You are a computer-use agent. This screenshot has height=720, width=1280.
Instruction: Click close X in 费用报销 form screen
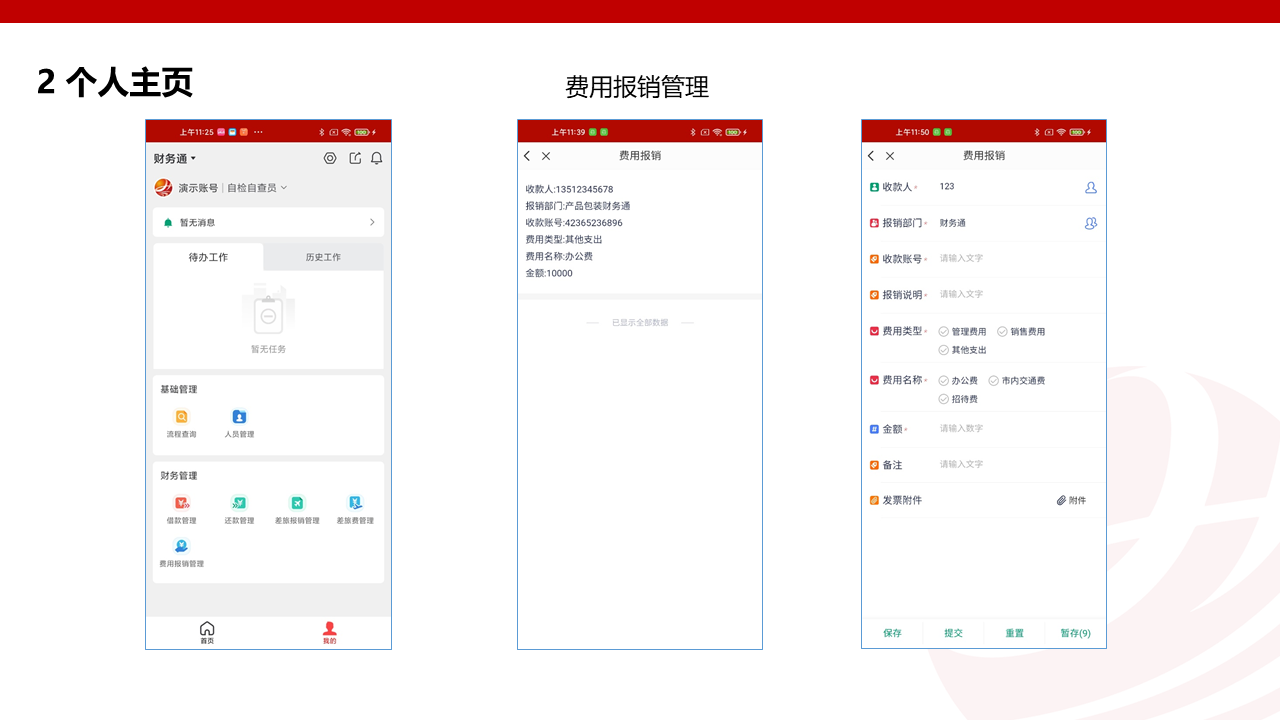tap(890, 156)
